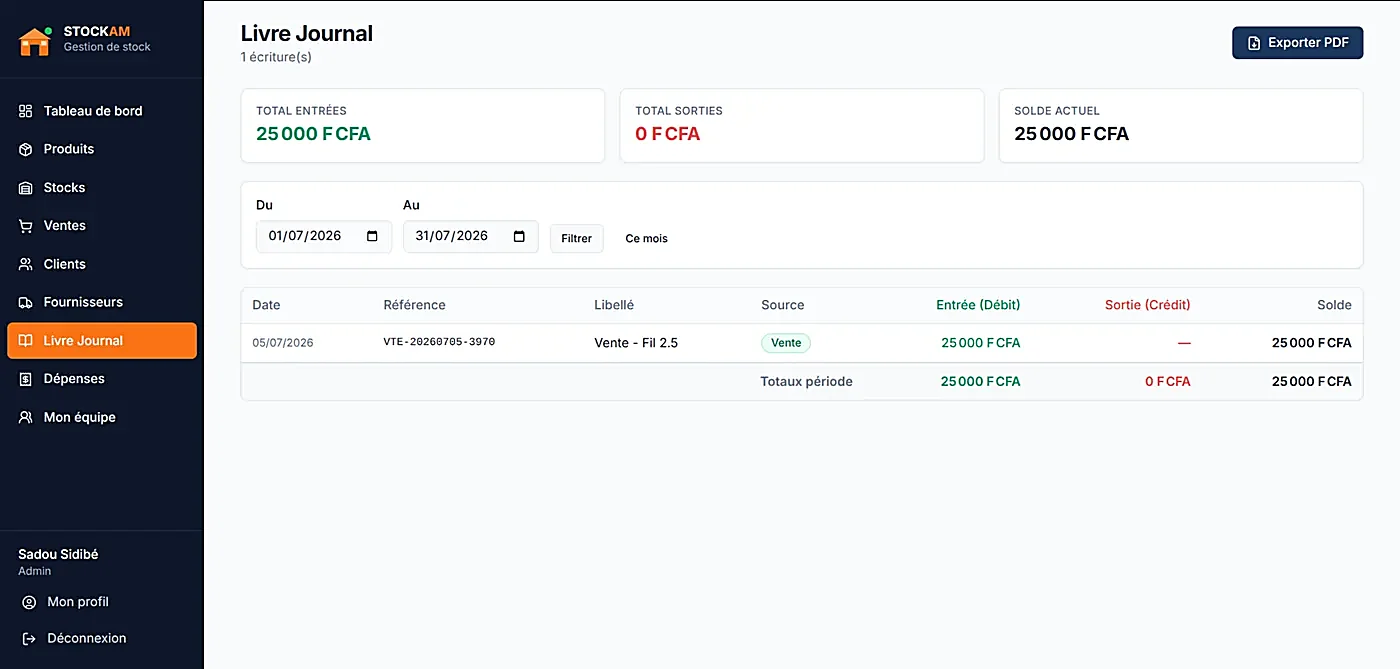Select the 05/07/2026 date cell
1400x669 pixels.
[283, 343]
